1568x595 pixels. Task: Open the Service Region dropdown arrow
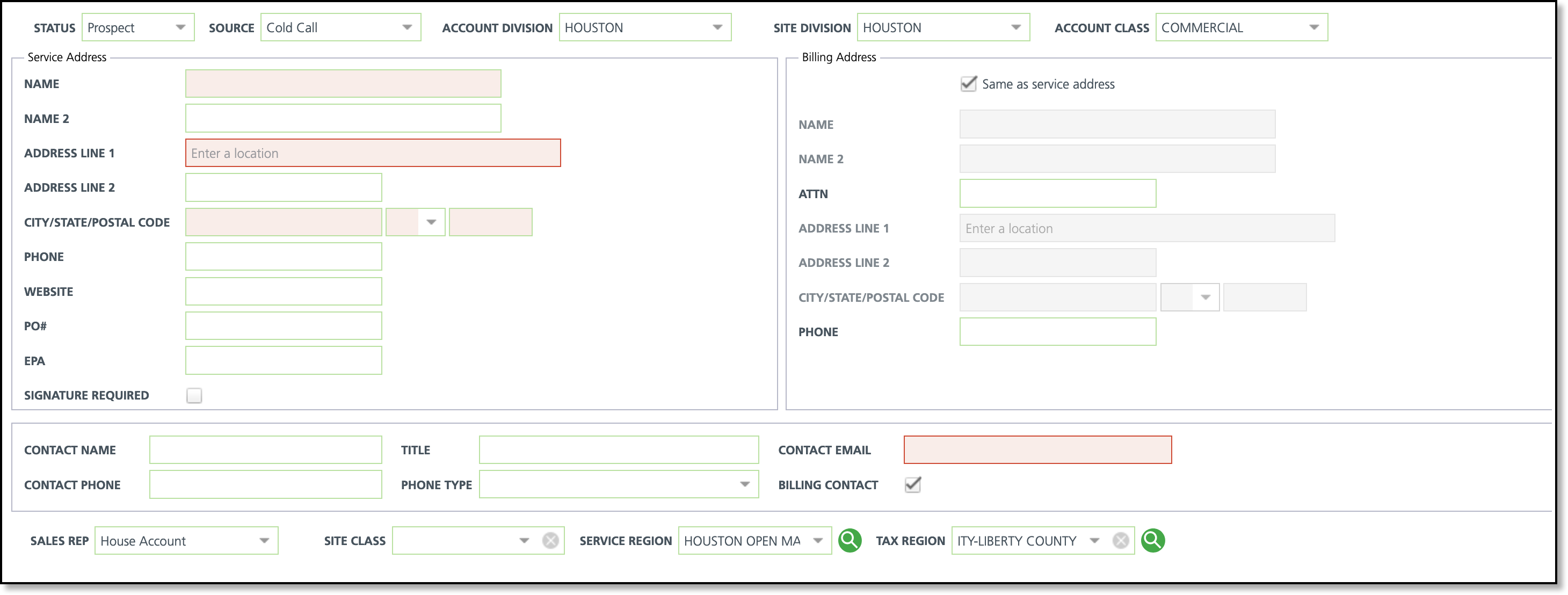click(818, 541)
